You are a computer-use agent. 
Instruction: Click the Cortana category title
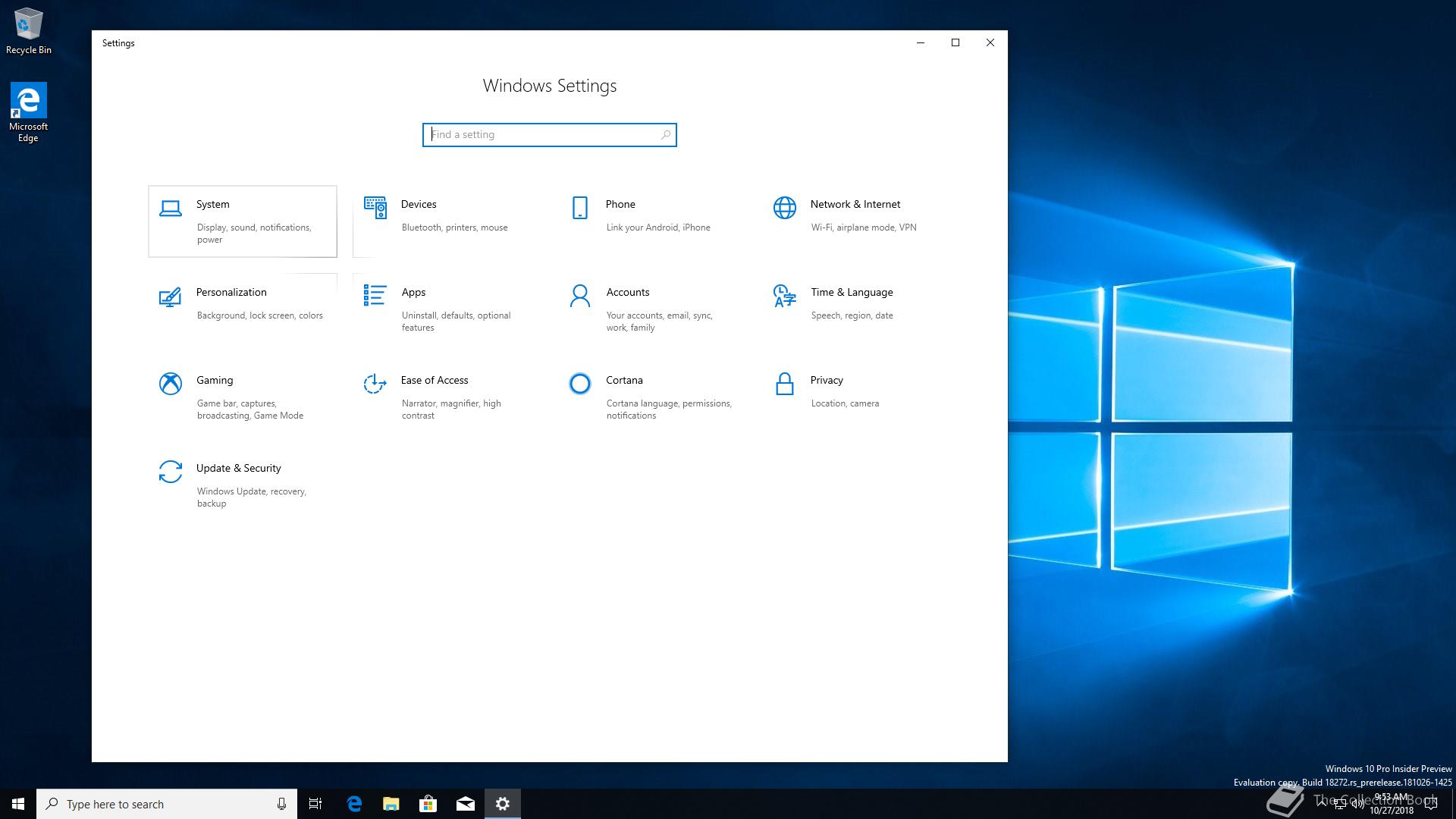pos(624,381)
